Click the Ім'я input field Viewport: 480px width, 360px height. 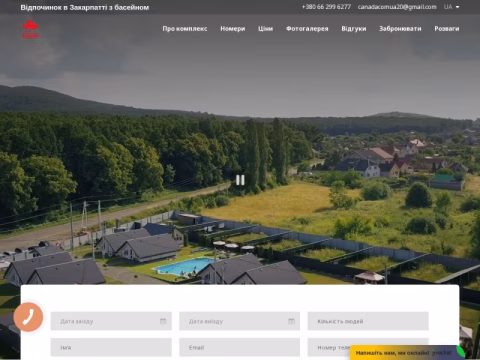tap(111, 347)
